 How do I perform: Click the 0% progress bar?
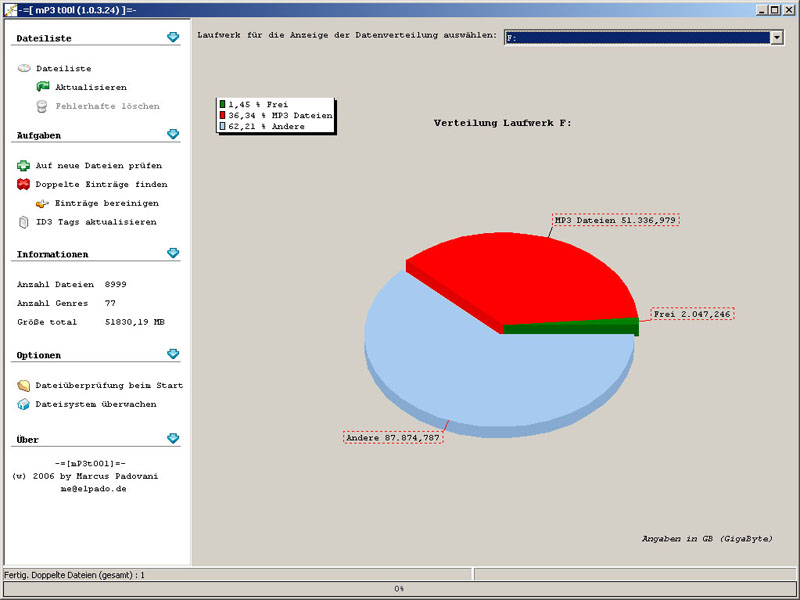399,589
